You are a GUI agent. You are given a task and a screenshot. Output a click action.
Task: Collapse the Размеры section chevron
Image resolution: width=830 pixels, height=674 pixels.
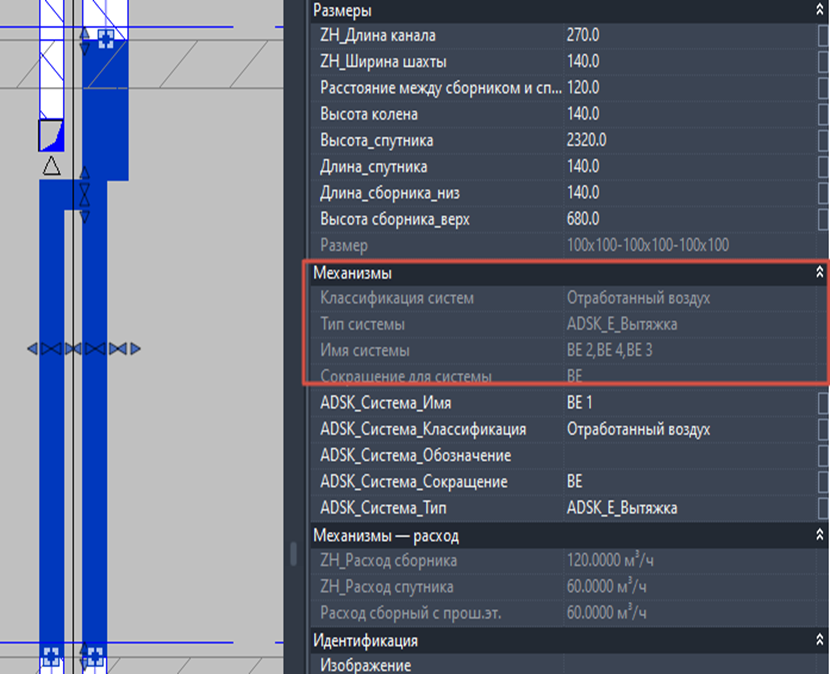[x=819, y=9]
